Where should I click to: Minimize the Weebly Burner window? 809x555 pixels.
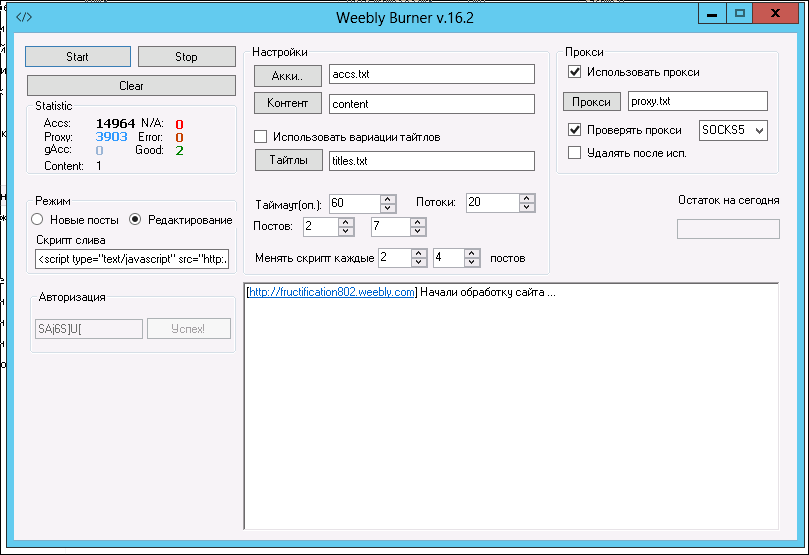coord(712,13)
